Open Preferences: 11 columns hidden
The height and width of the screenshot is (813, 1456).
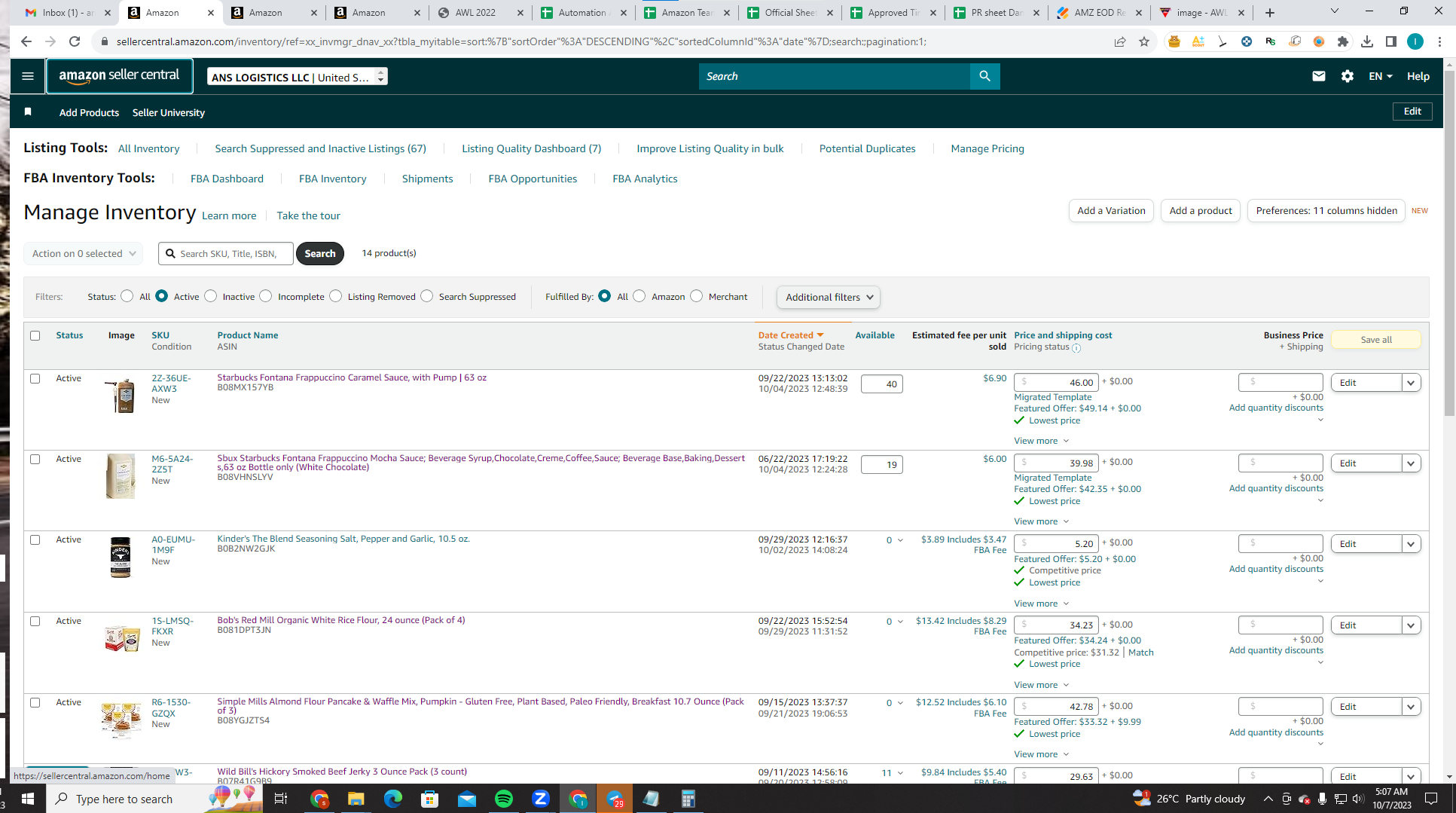click(x=1326, y=211)
